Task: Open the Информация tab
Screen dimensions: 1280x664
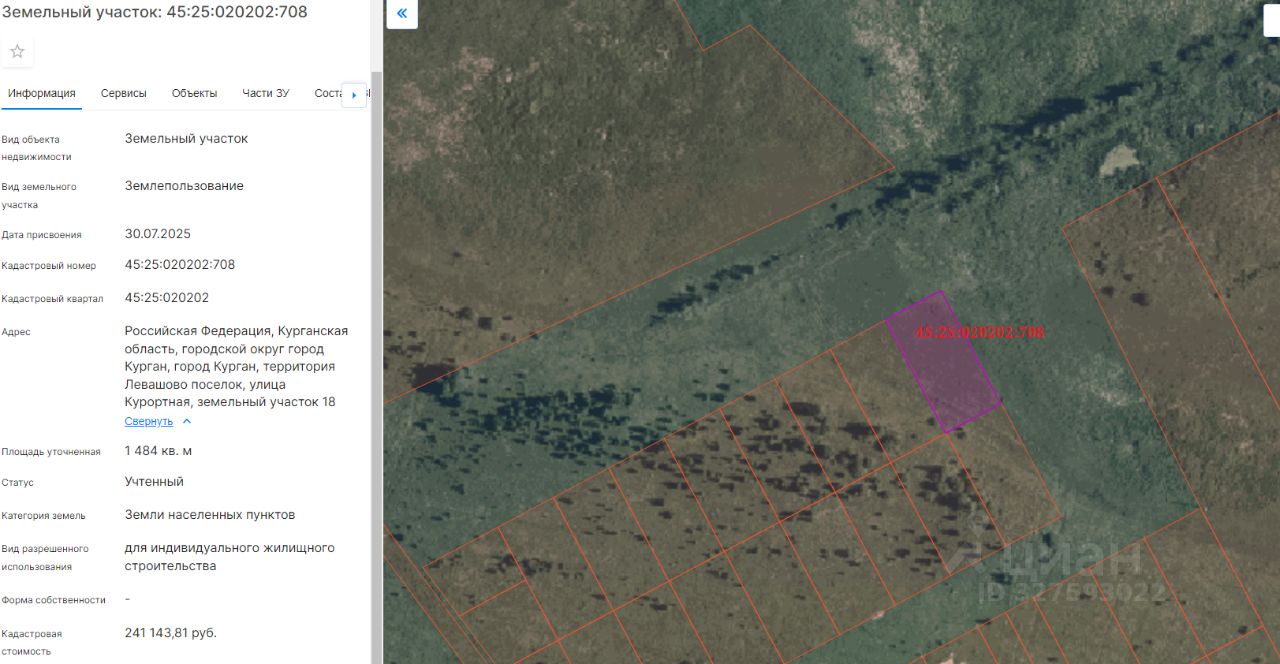Action: click(x=42, y=93)
